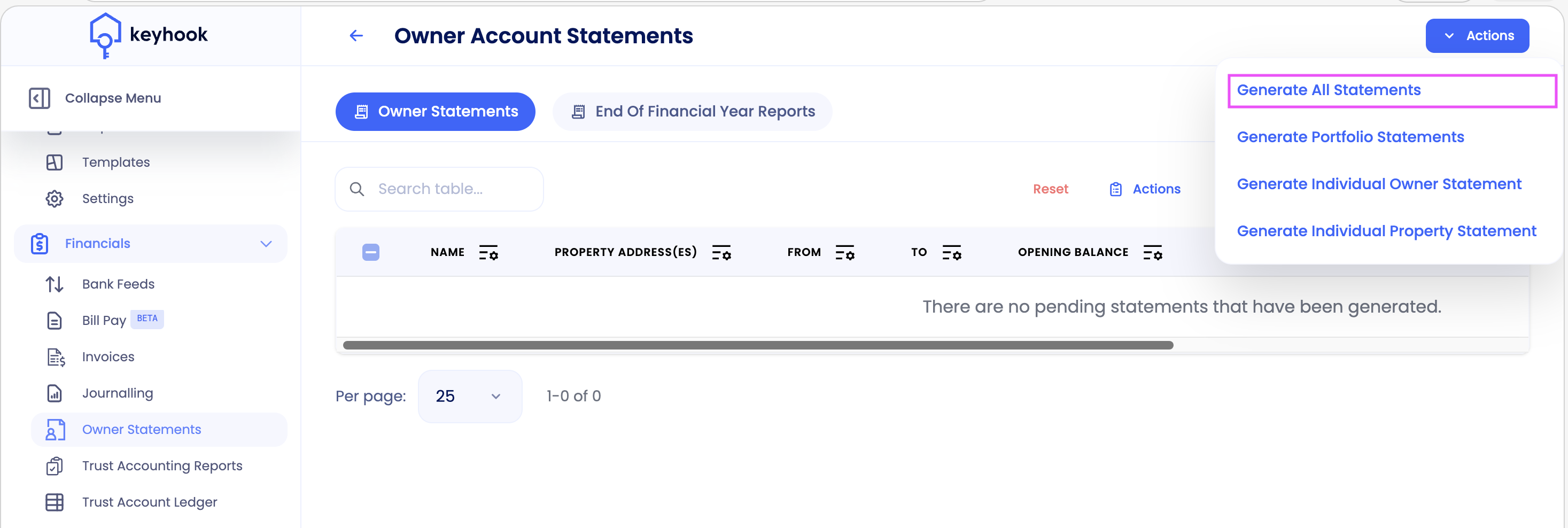
Task: Click the Trust Account Ledger table icon
Action: click(x=54, y=502)
